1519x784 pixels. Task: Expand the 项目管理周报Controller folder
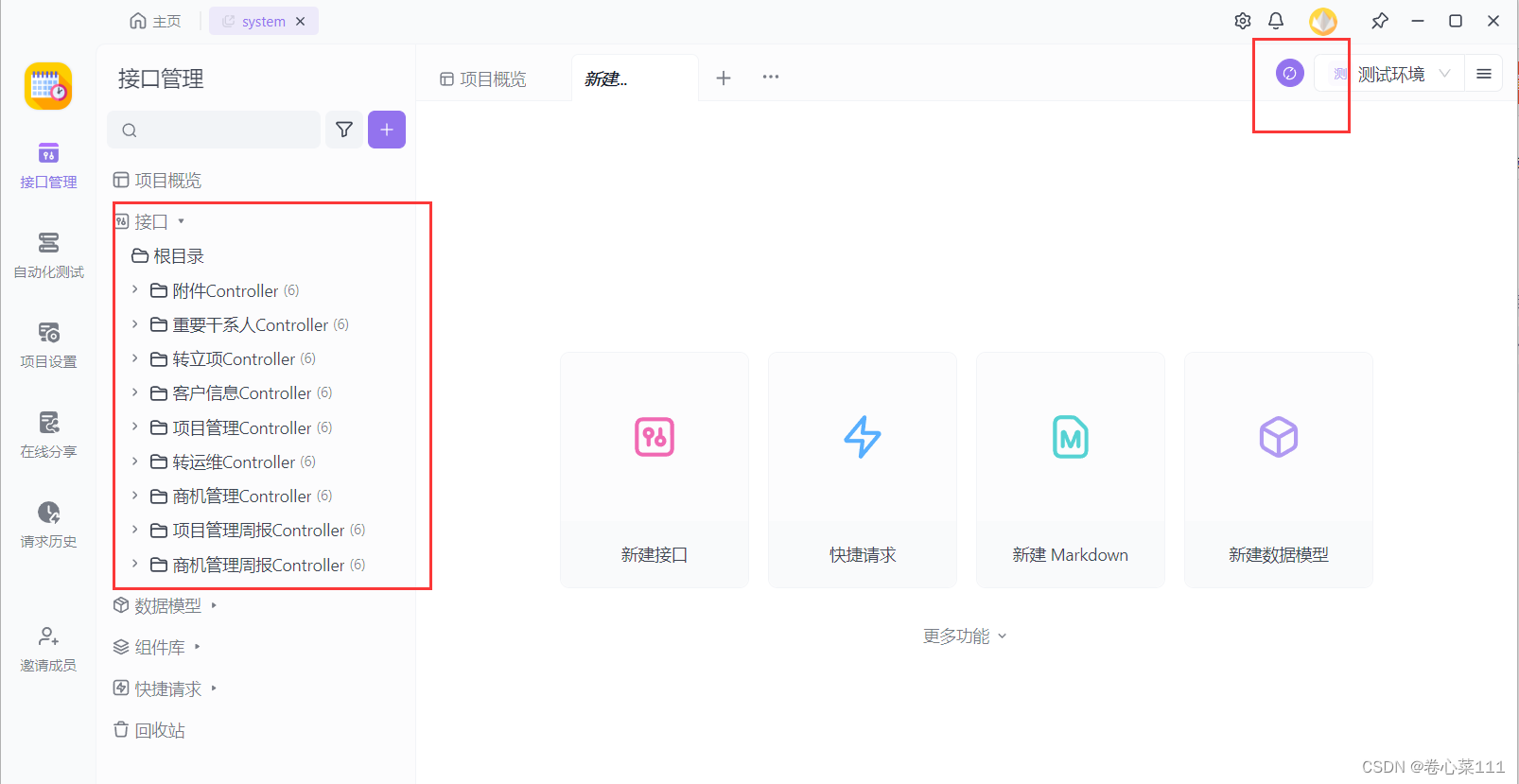(x=135, y=530)
